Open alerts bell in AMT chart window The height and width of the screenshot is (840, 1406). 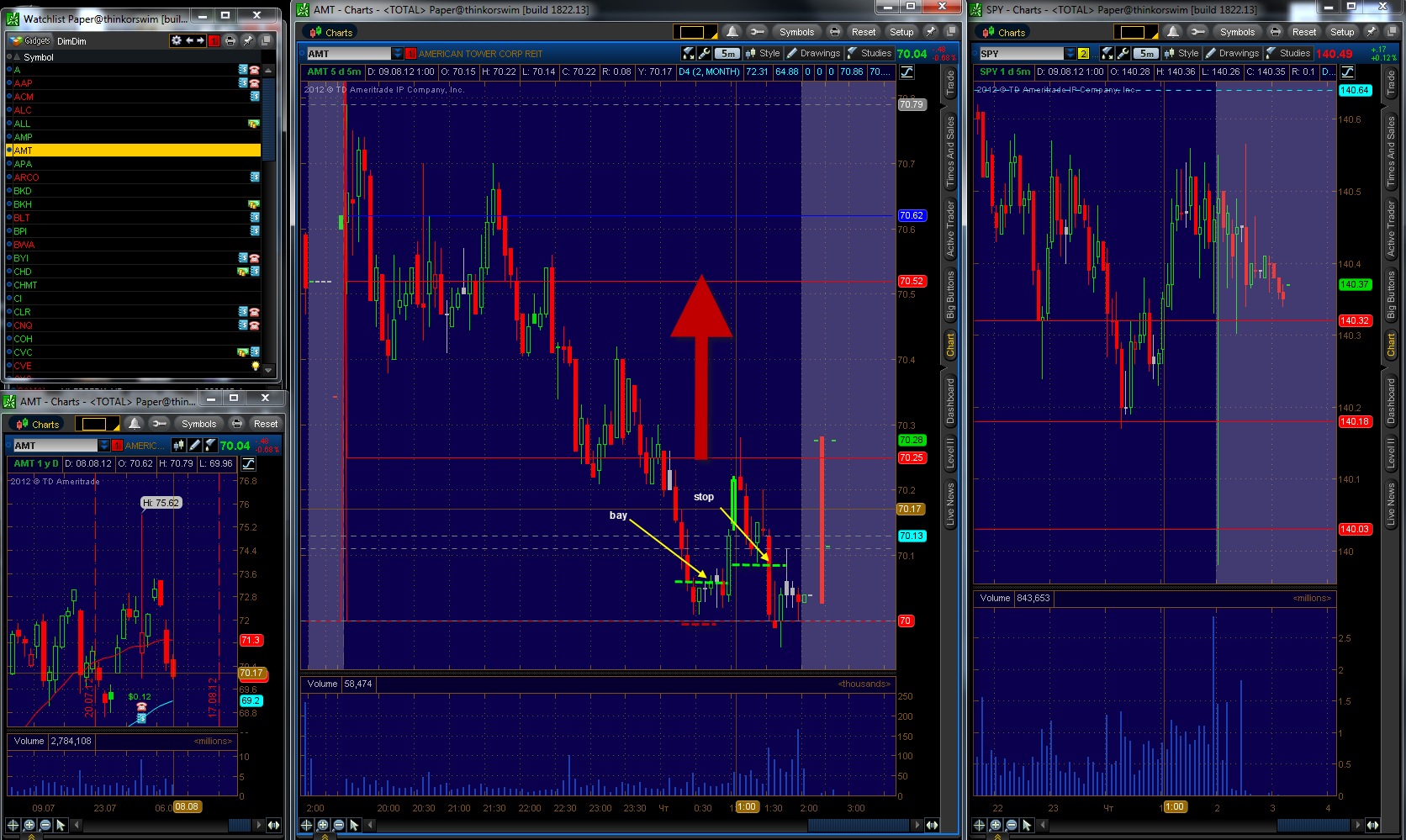(x=732, y=32)
